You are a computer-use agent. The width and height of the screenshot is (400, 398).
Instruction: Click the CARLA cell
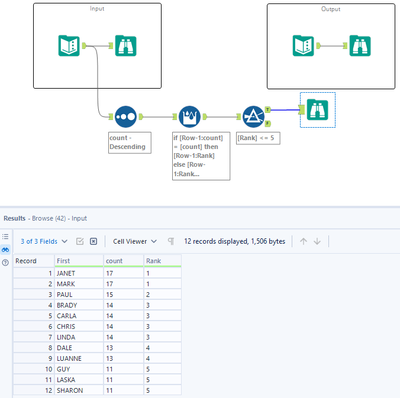click(79, 316)
